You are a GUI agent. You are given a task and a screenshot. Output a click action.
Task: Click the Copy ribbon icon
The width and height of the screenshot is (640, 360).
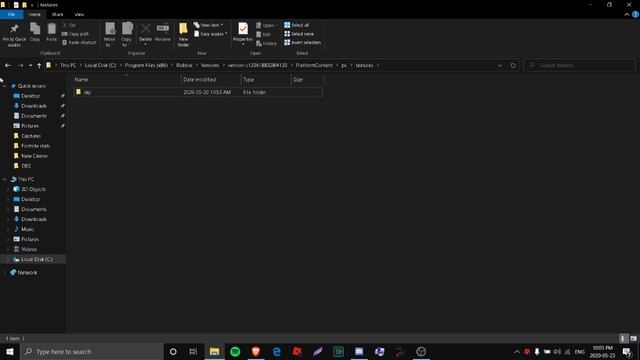point(35,29)
